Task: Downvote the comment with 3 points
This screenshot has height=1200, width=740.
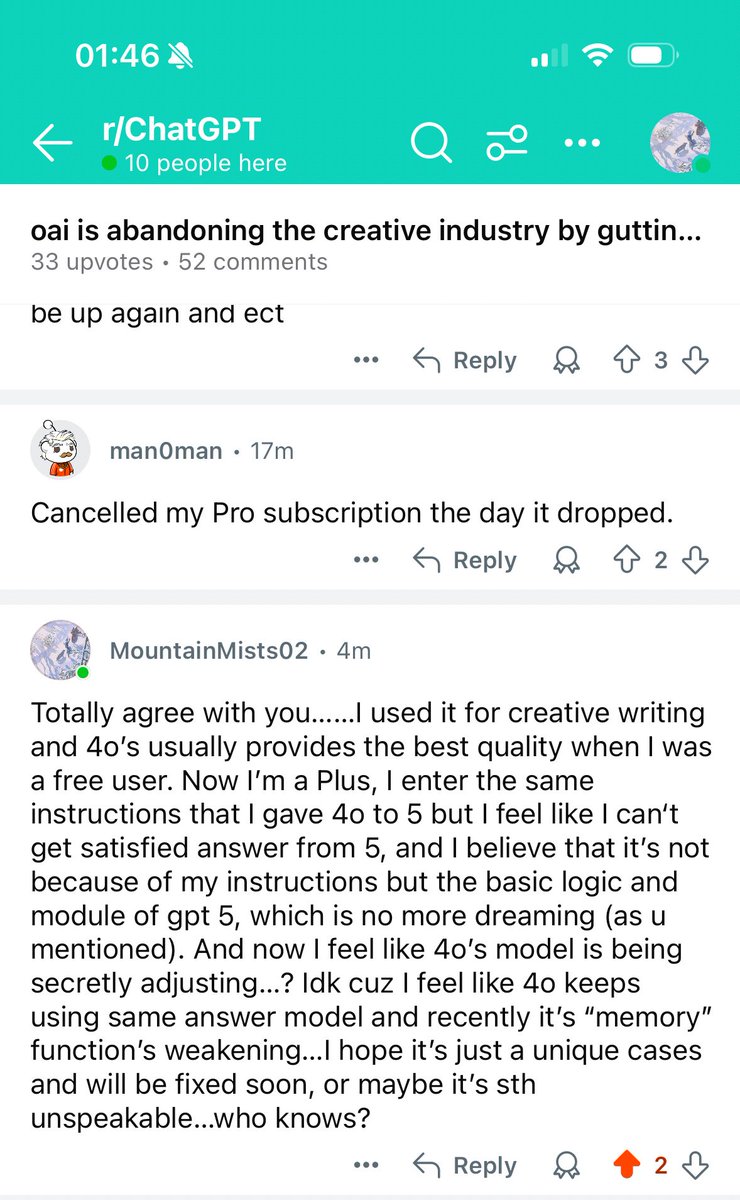Action: (x=694, y=361)
